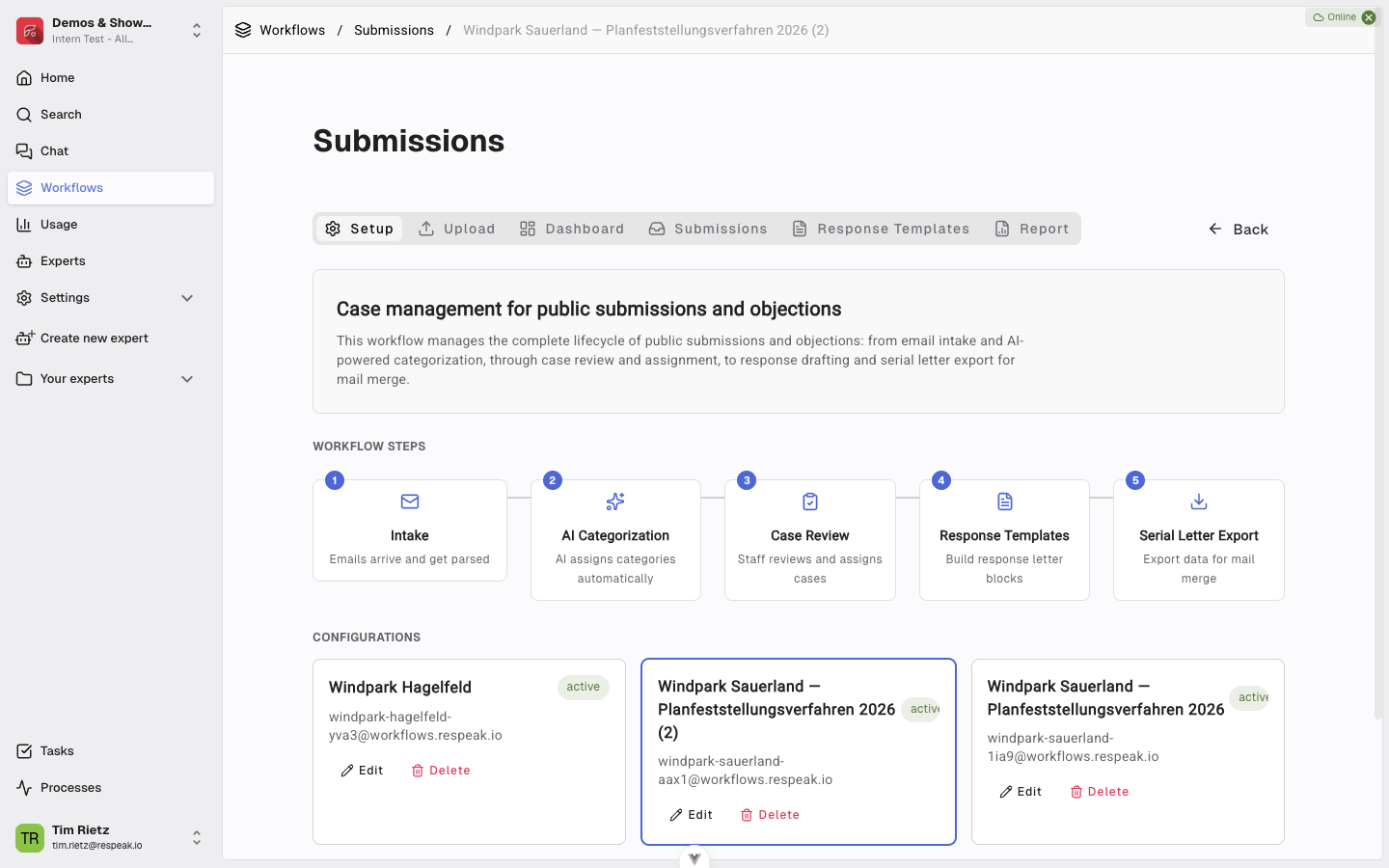
Task: Click the Settings gear icon in sidebar
Action: coord(24,298)
